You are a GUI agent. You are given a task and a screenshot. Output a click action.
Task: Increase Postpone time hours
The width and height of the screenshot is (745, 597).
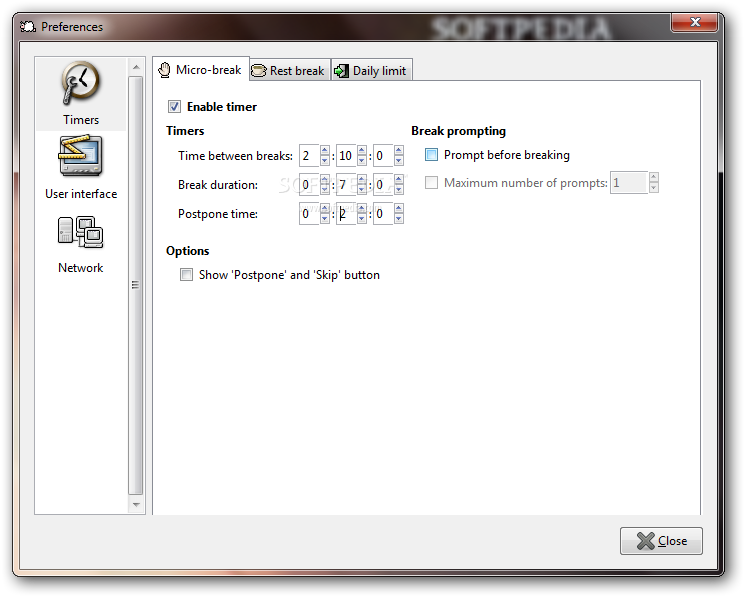pyautogui.click(x=325, y=208)
